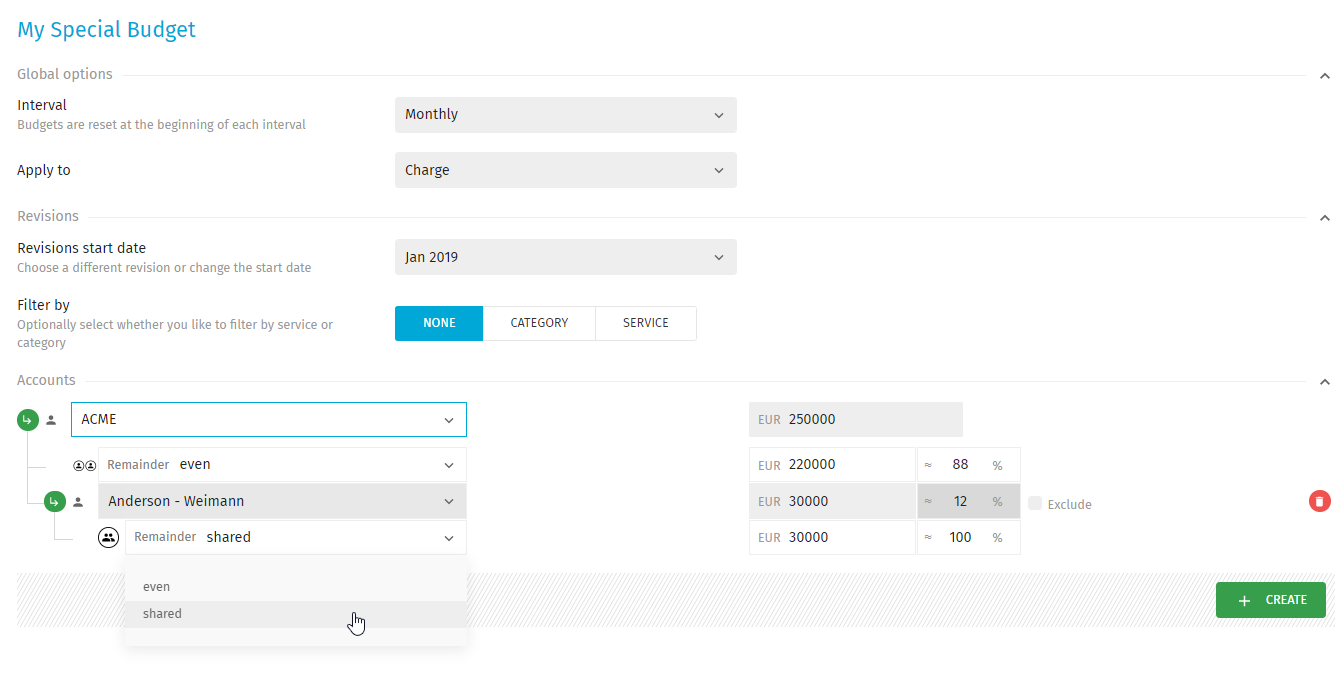Click the green arrow icon beside ACME

tap(27, 420)
